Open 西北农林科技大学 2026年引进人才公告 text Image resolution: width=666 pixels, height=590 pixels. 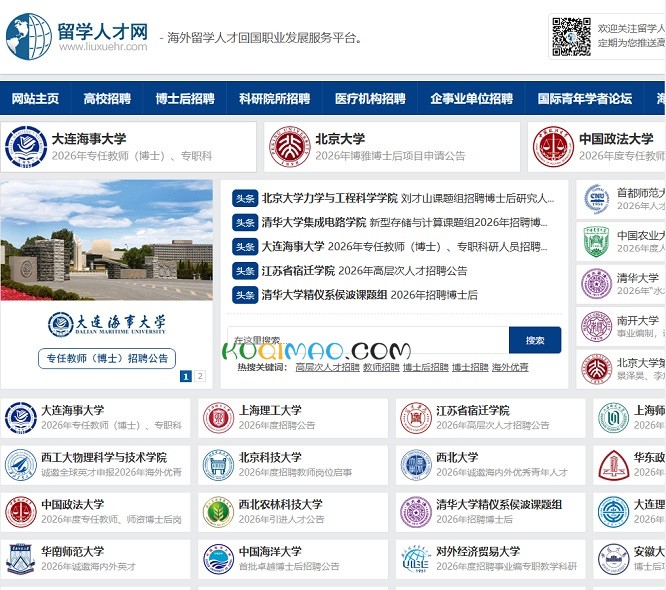pos(281,519)
